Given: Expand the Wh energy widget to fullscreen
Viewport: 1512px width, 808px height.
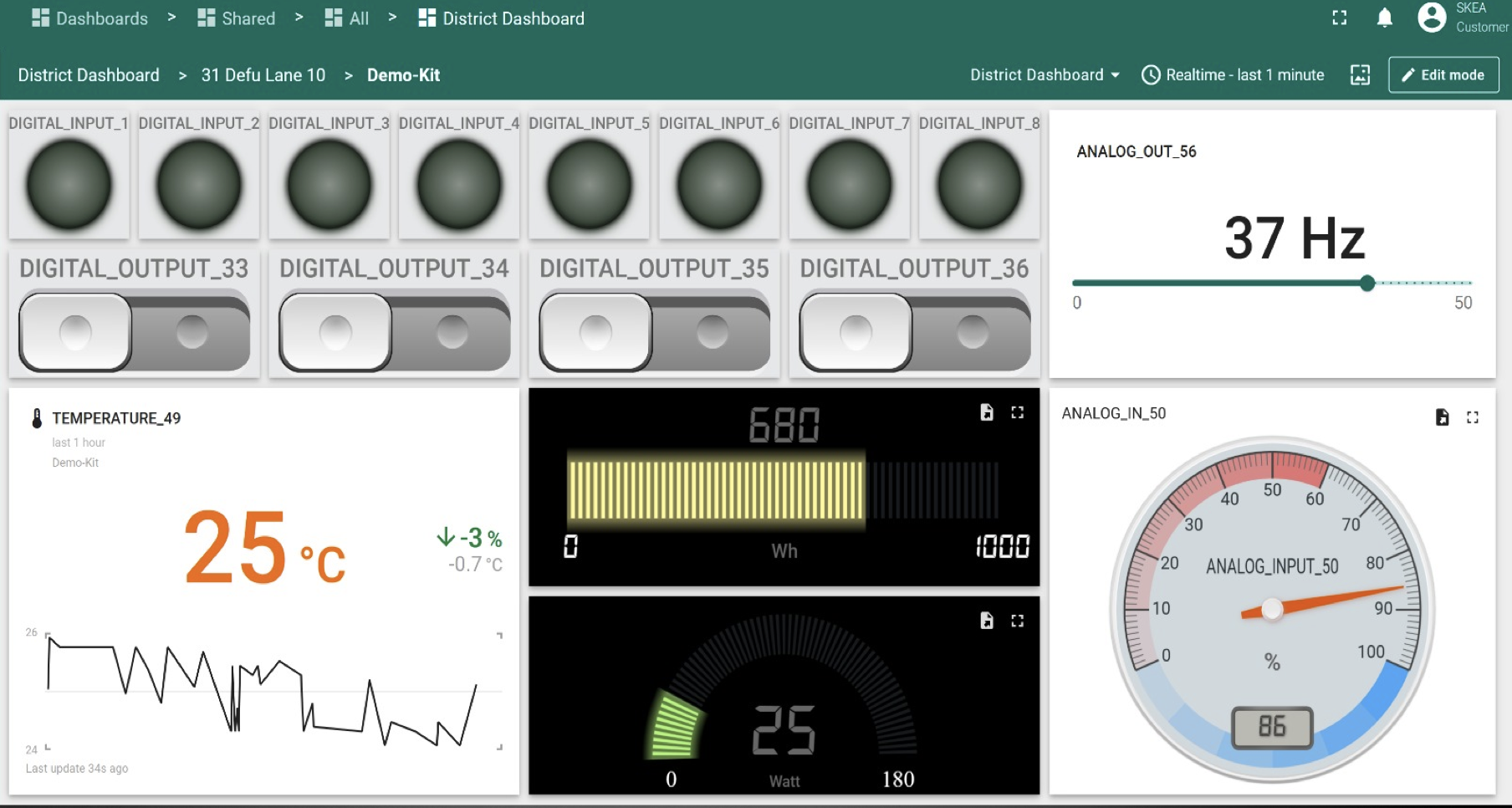Looking at the screenshot, I should point(1017,412).
